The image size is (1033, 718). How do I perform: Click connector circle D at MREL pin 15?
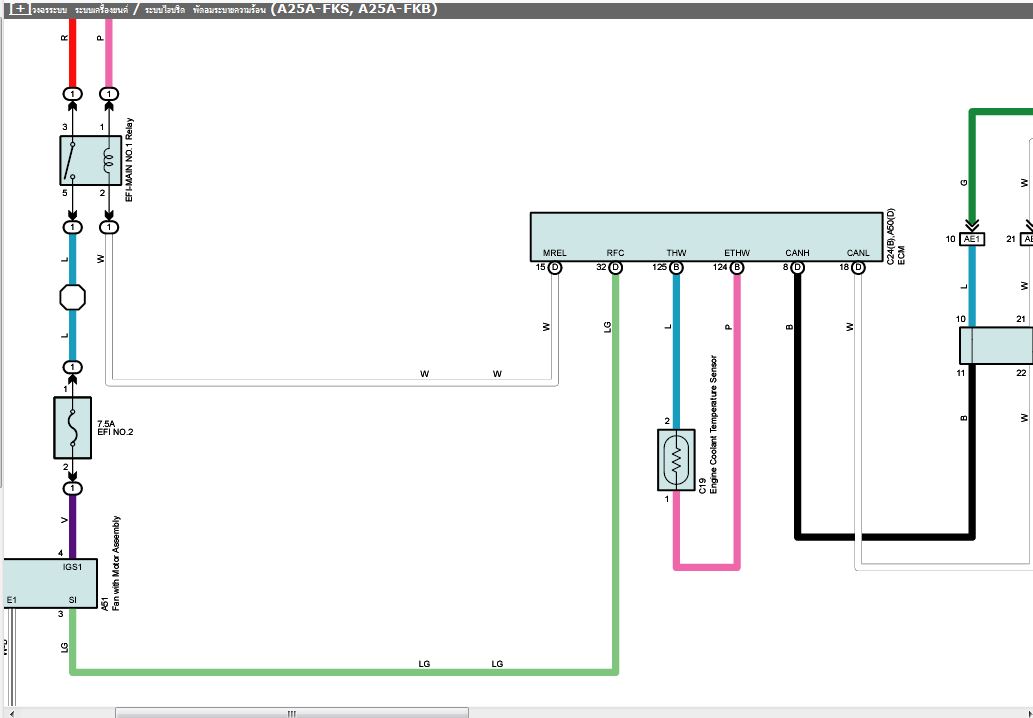click(555, 268)
